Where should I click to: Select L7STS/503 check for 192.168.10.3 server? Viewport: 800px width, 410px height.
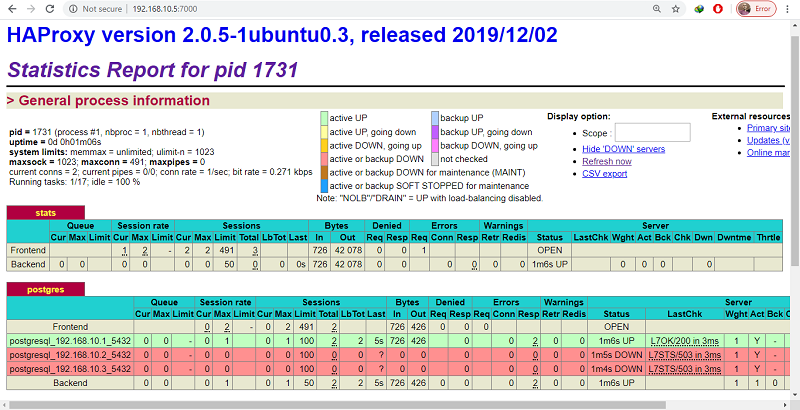[x=685, y=369]
